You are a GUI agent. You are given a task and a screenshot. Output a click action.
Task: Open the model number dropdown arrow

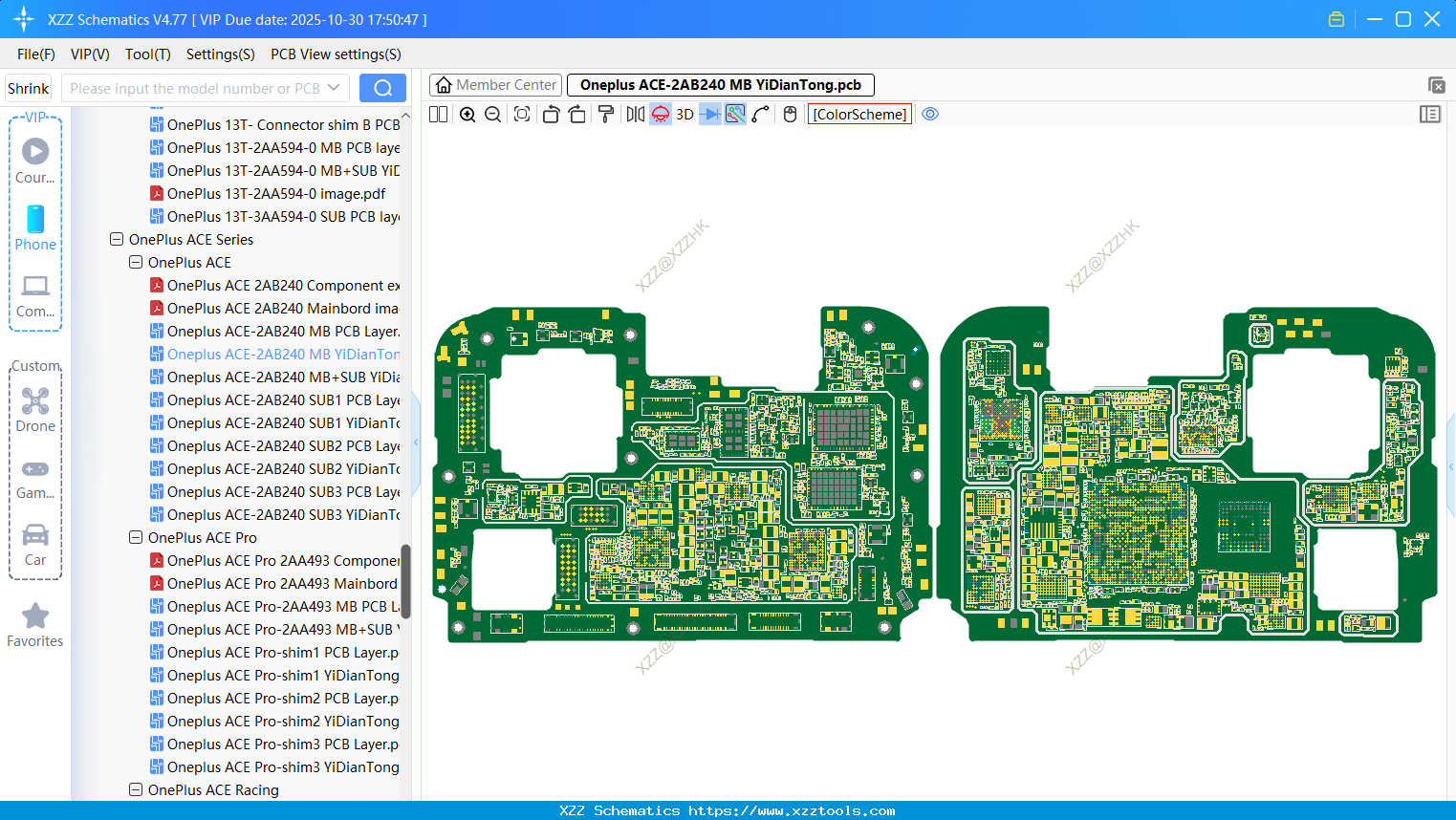tap(334, 88)
